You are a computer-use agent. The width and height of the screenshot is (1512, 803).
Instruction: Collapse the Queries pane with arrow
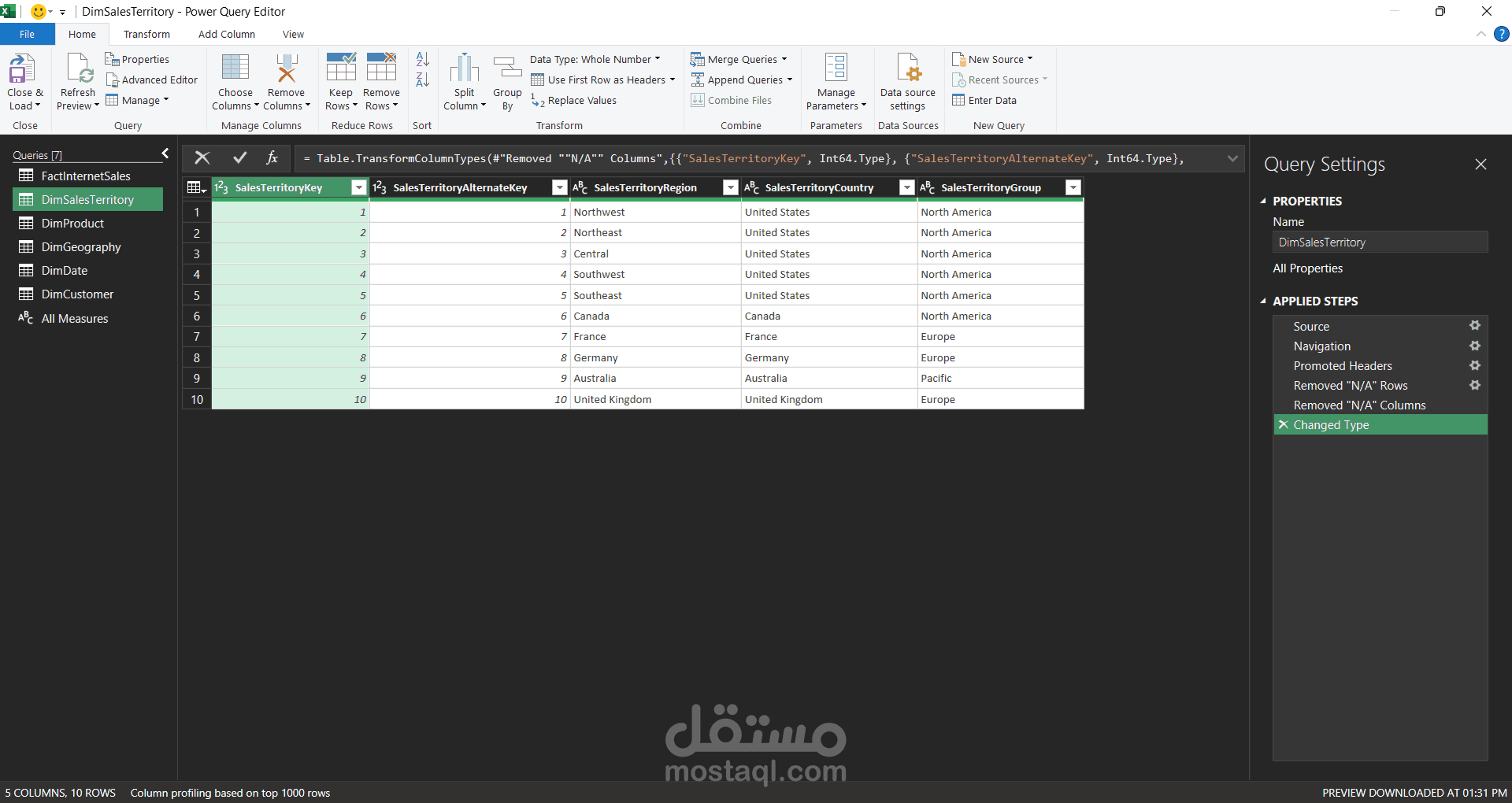point(165,154)
